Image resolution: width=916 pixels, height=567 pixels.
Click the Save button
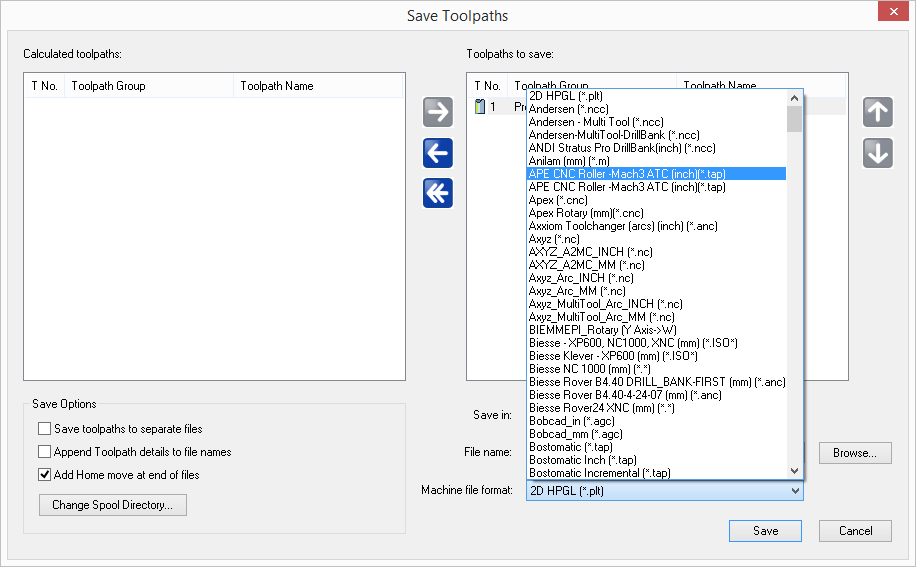click(765, 531)
